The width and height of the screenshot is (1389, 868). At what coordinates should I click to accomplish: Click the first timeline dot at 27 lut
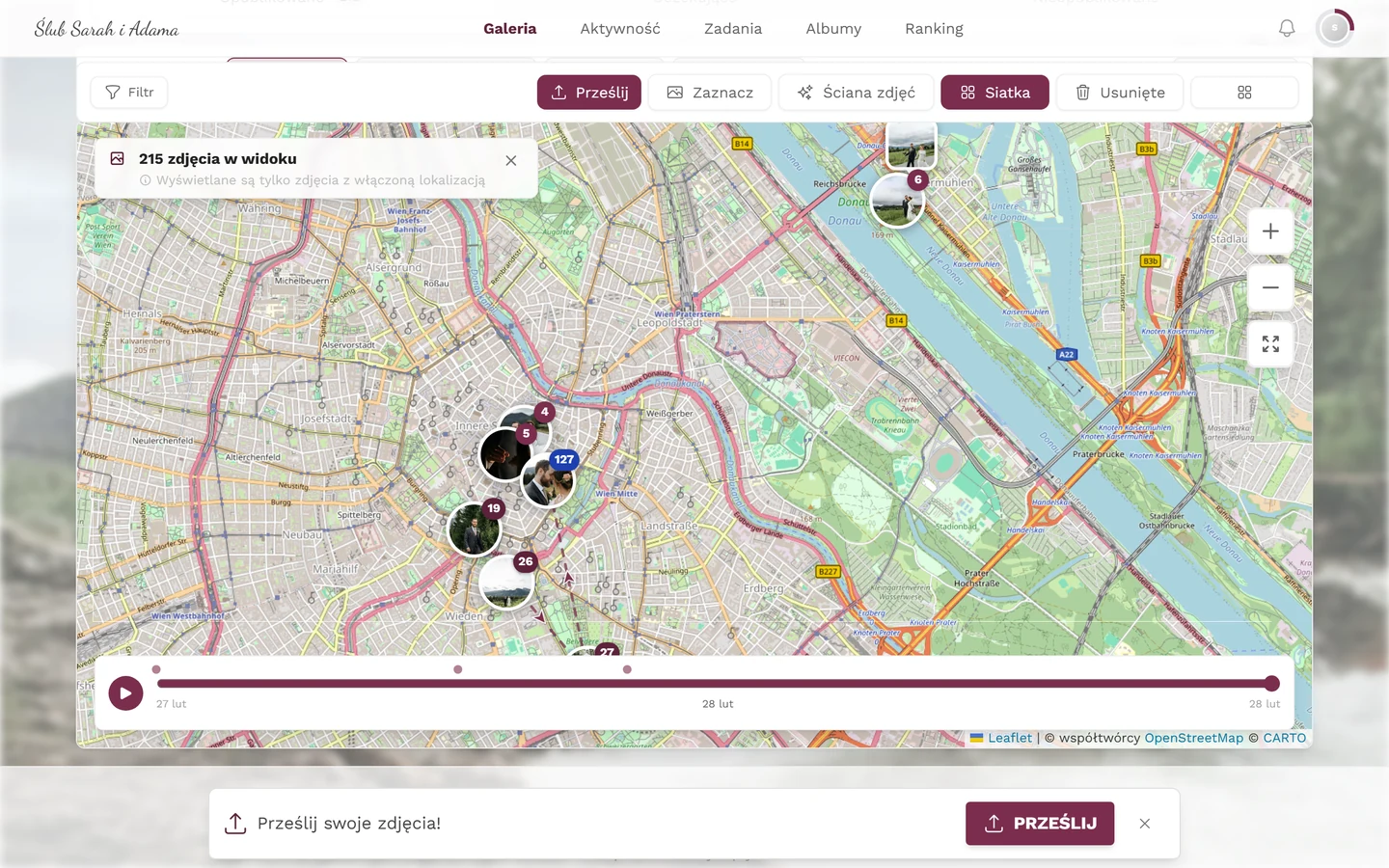tap(156, 669)
